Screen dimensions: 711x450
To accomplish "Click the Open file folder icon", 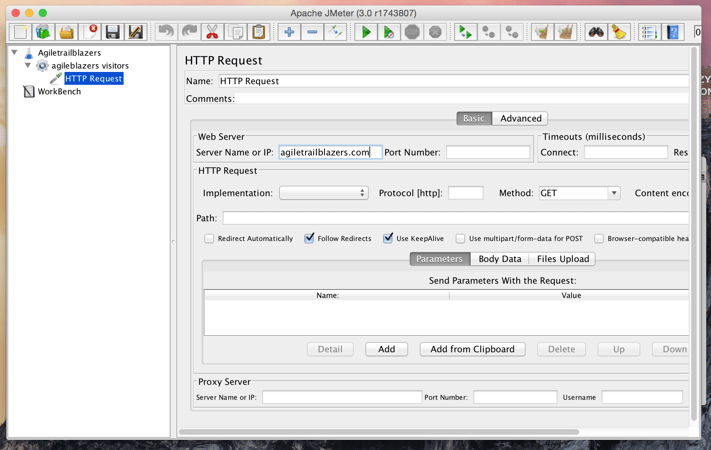I will point(67,32).
